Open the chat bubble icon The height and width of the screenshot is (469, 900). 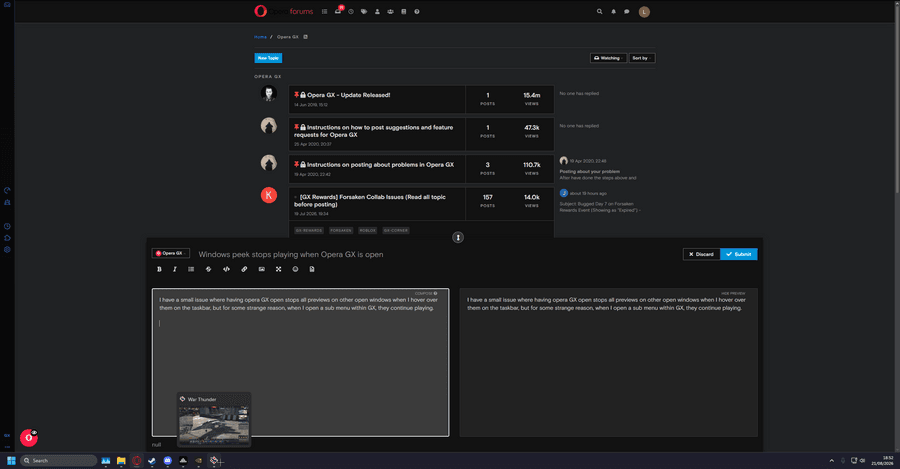pos(627,11)
